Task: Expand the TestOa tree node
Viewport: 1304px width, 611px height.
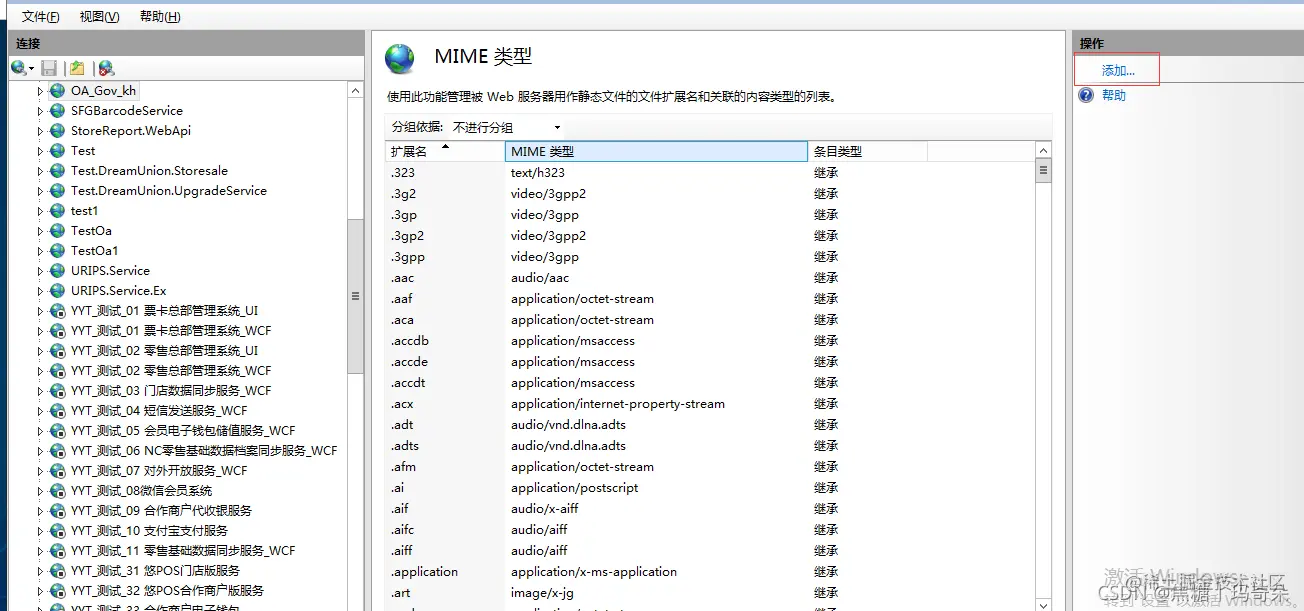Action: [x=41, y=230]
